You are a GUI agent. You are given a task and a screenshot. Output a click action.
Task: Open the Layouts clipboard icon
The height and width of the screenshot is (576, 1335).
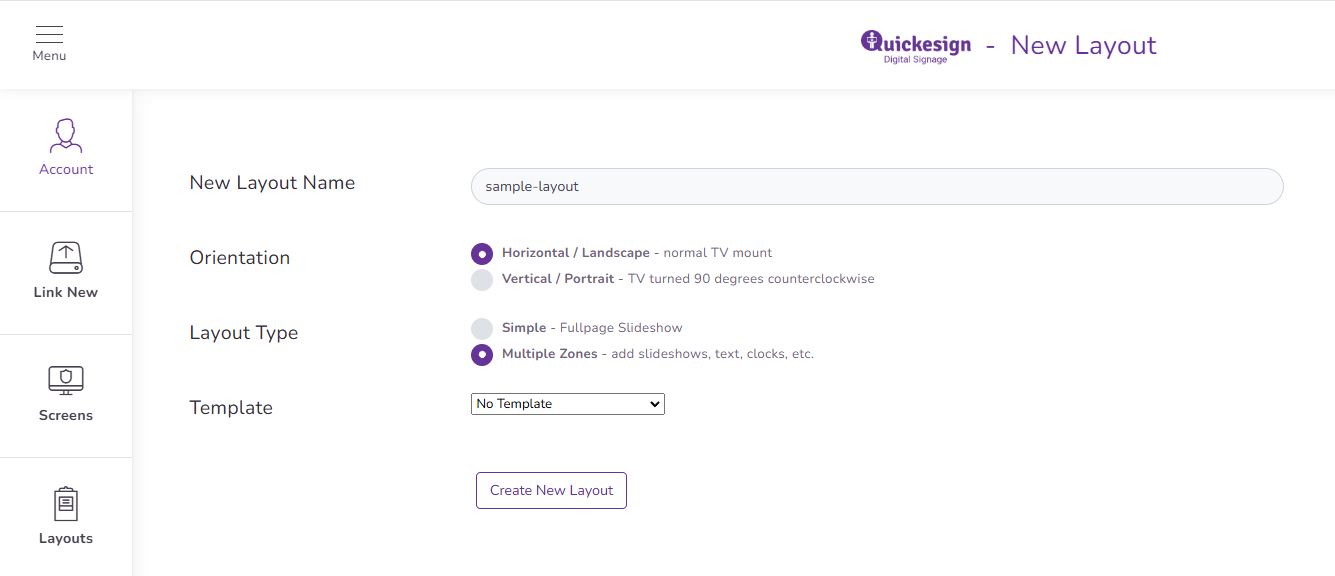[x=66, y=504]
